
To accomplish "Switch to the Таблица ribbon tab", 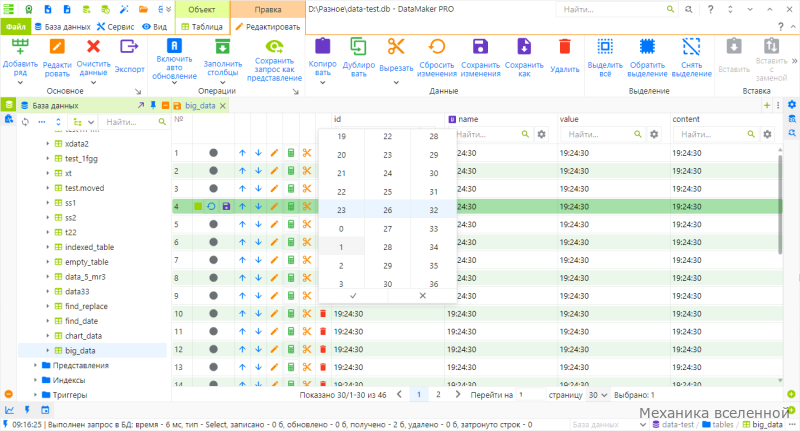I will 202,27.
